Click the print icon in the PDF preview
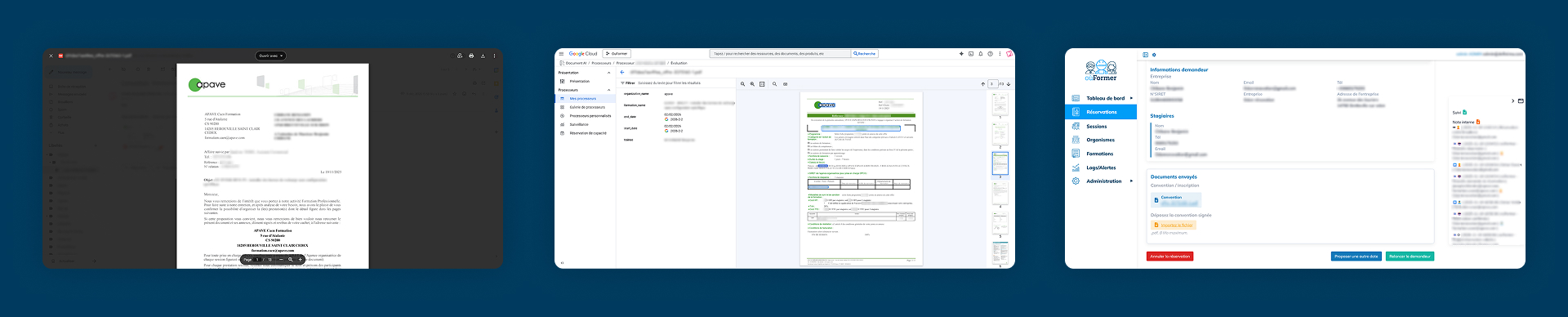This screenshot has height=317, width=1568. 471,56
